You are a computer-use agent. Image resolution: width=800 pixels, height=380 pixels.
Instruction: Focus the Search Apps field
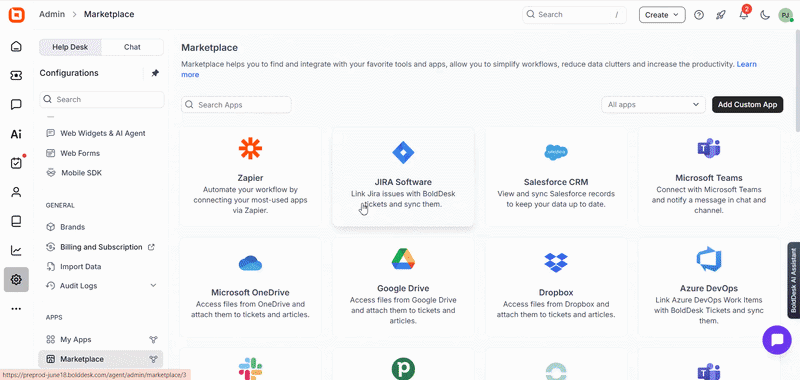pyautogui.click(x=236, y=105)
